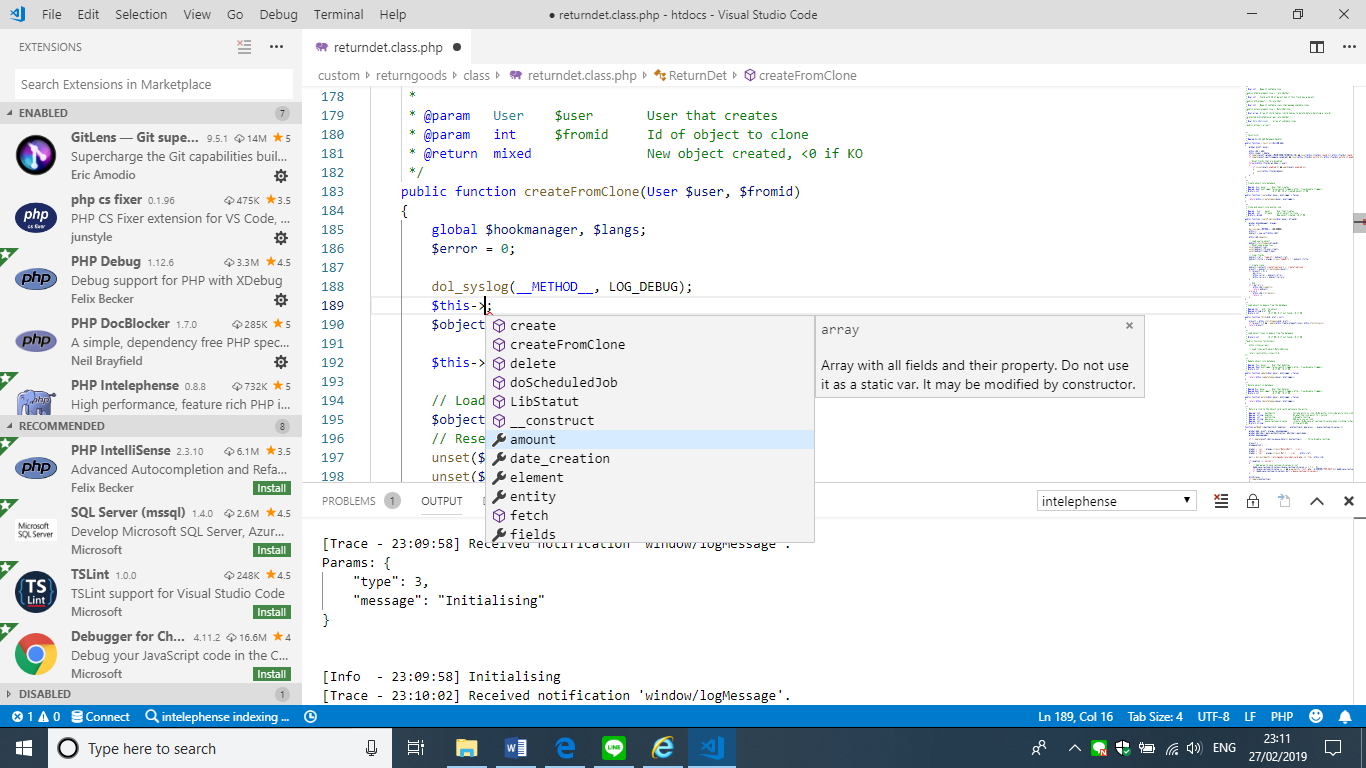Select 'returngoods' in the breadcrumb
The image size is (1366, 768).
[x=411, y=75]
